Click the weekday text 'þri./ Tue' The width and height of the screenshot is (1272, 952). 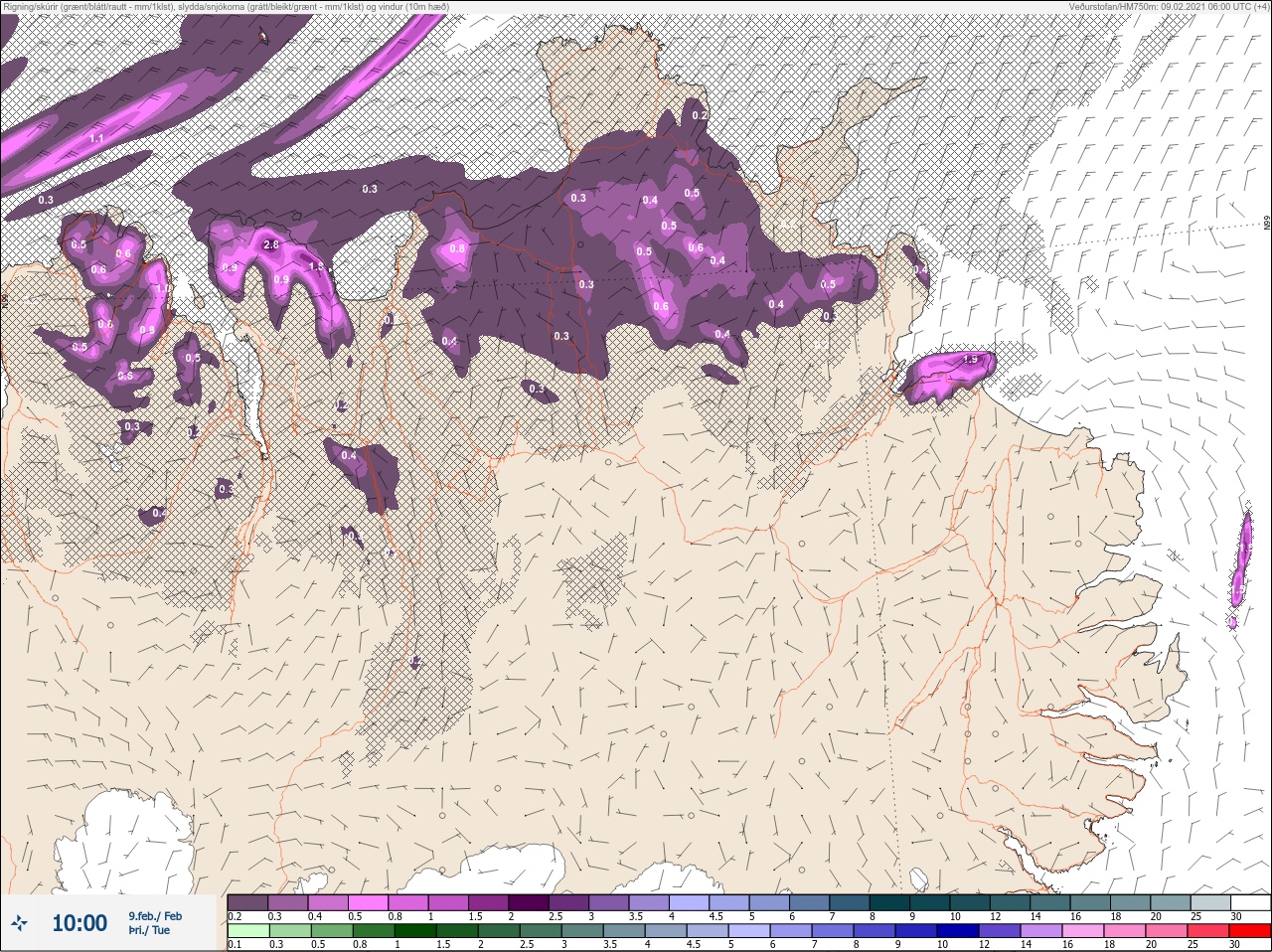[149, 931]
